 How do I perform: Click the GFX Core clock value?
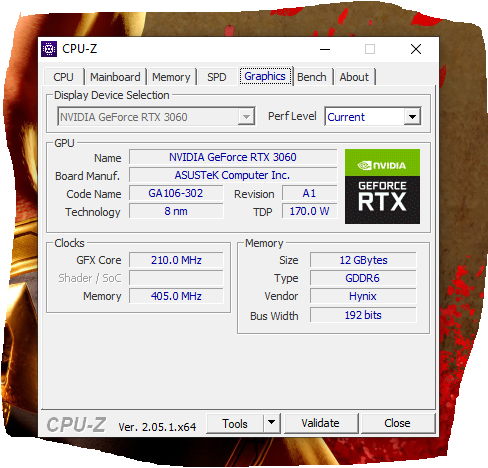(176, 260)
